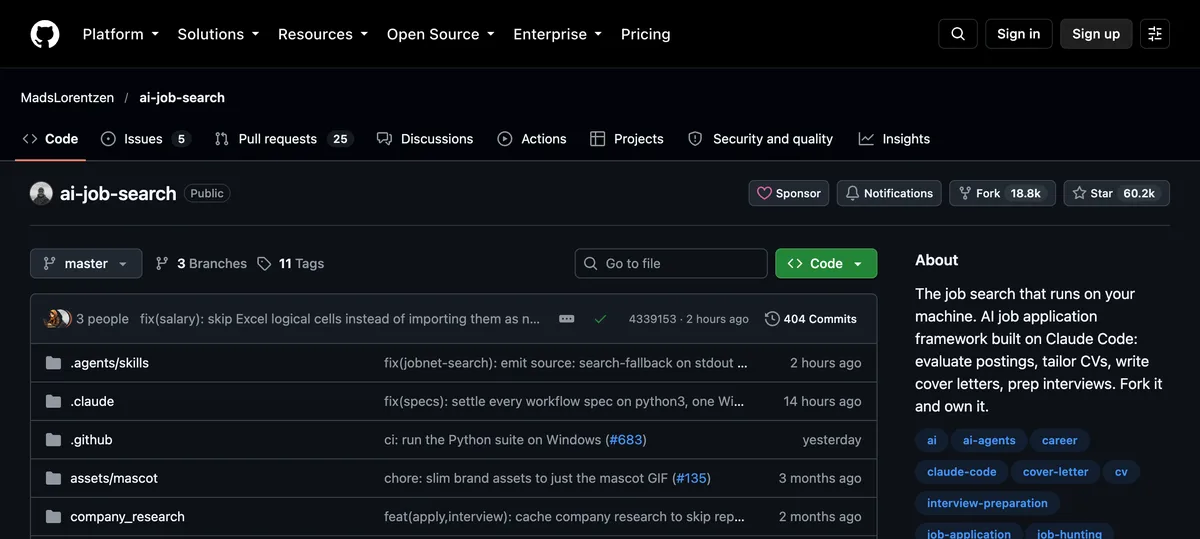Click the ai topic tag

point(932,440)
